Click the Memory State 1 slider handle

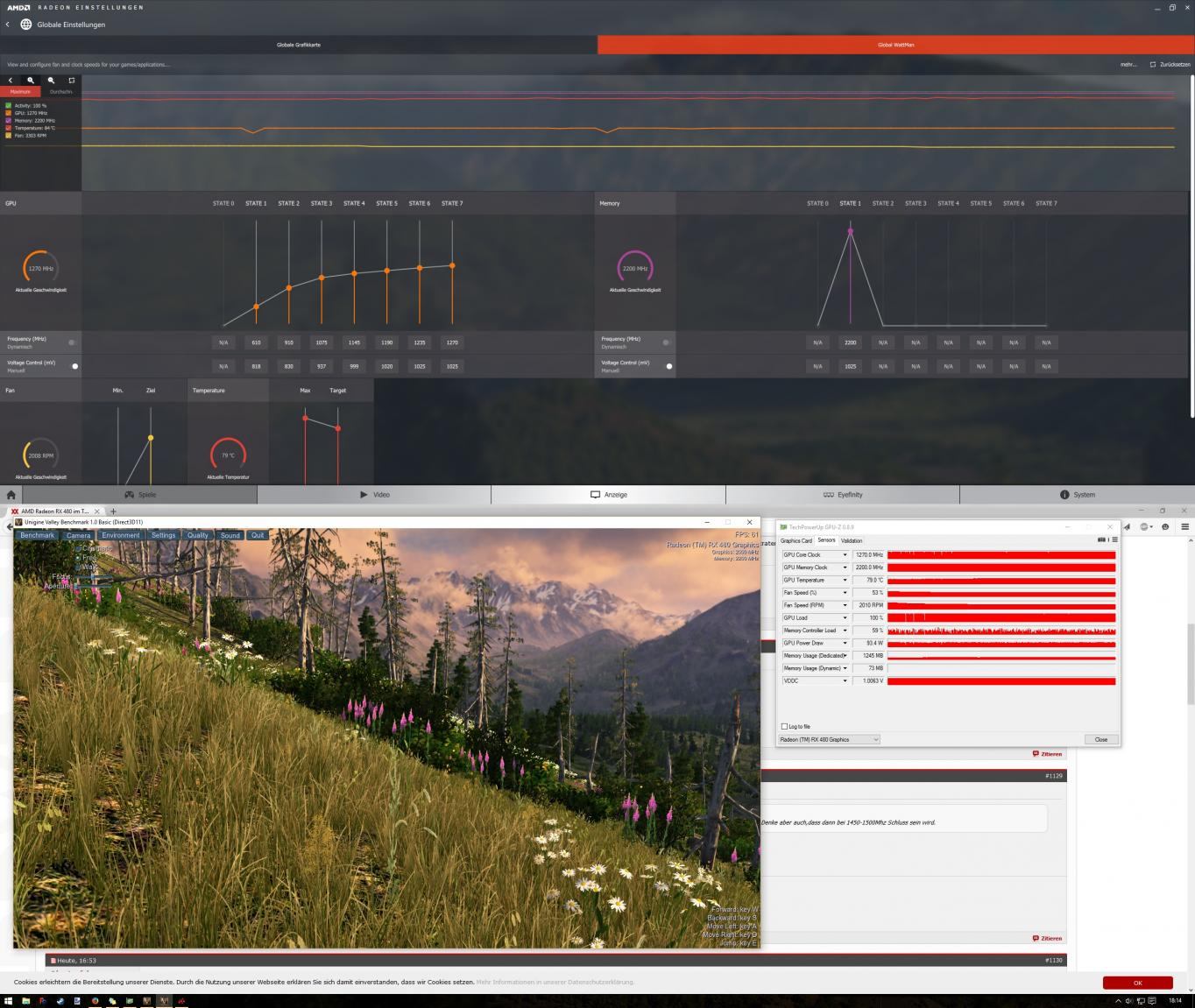(850, 231)
